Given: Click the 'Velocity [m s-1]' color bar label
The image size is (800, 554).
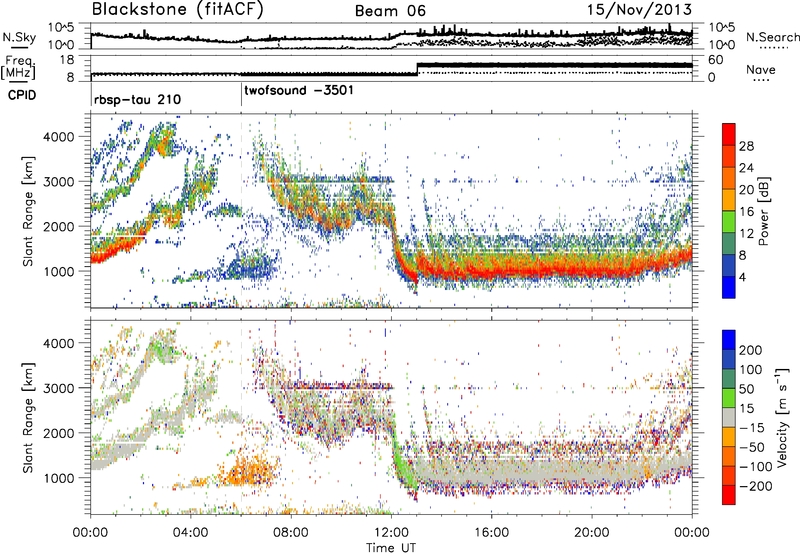Looking at the screenshot, I should pos(783,418).
